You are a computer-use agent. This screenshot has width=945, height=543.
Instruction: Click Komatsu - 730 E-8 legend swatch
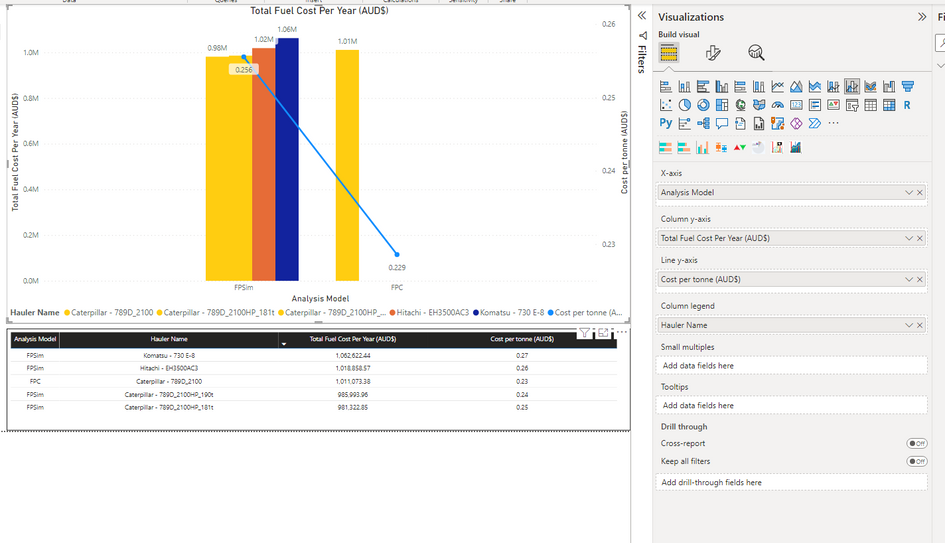point(476,313)
